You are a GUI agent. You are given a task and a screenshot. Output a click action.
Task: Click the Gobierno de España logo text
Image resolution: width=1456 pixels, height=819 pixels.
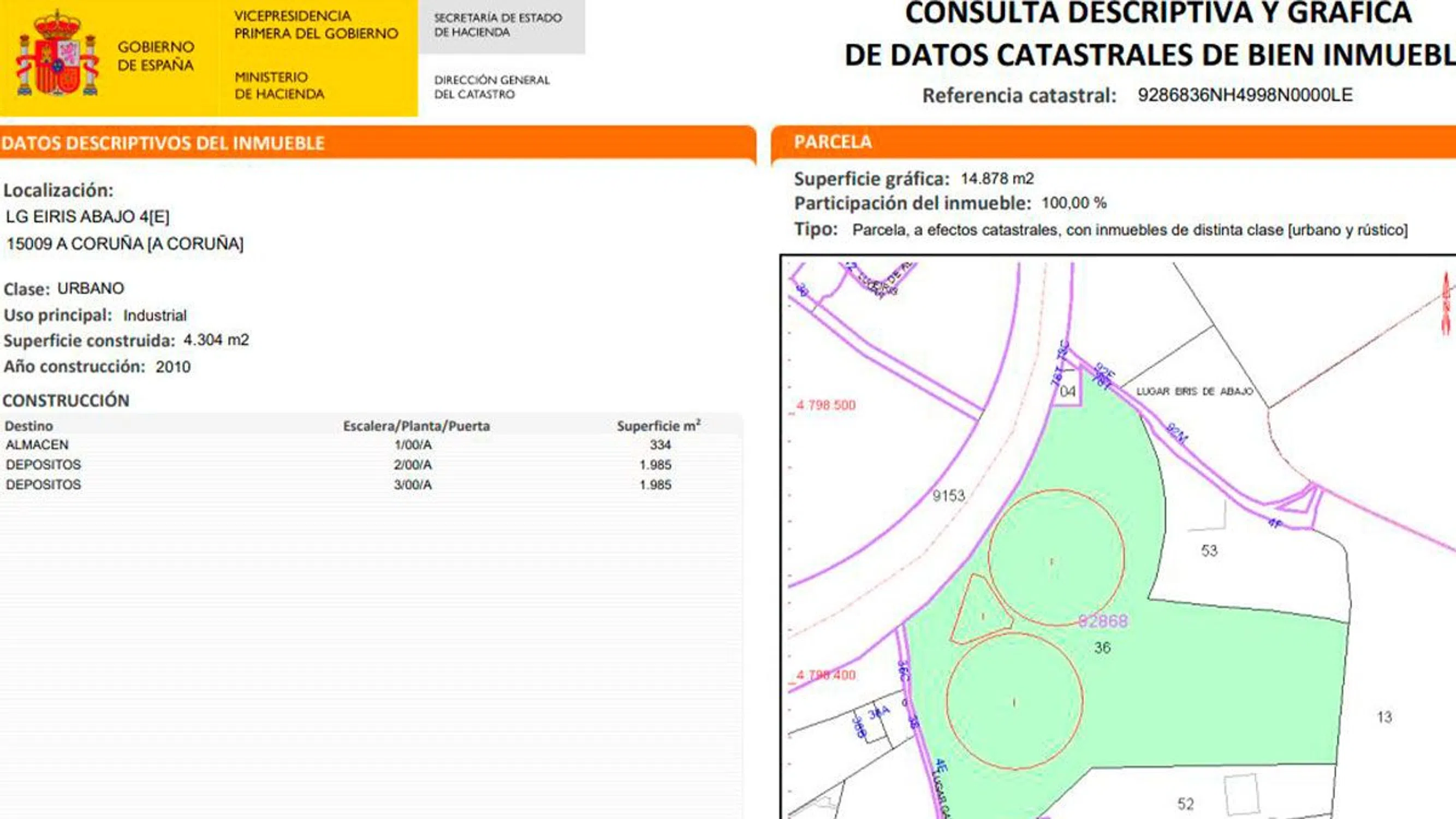pyautogui.click(x=156, y=56)
